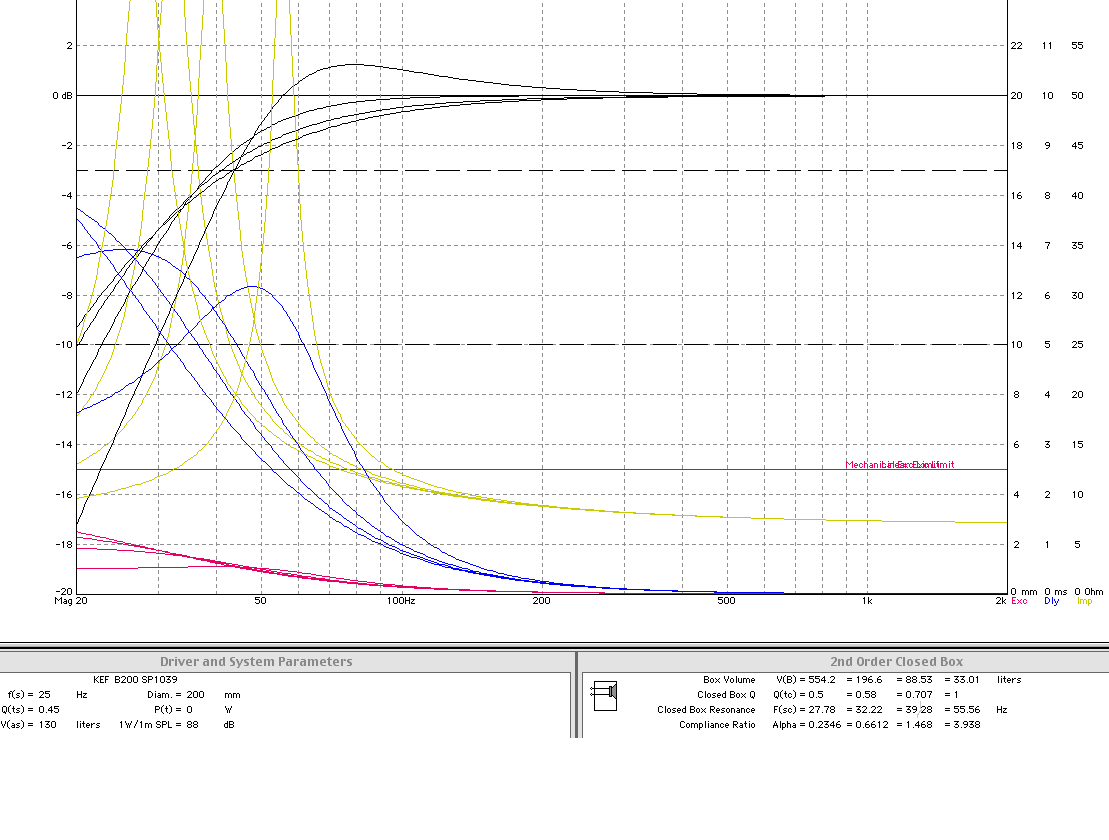1109x840 pixels.
Task: Click the f(s) value 25
Action: click(x=45, y=694)
